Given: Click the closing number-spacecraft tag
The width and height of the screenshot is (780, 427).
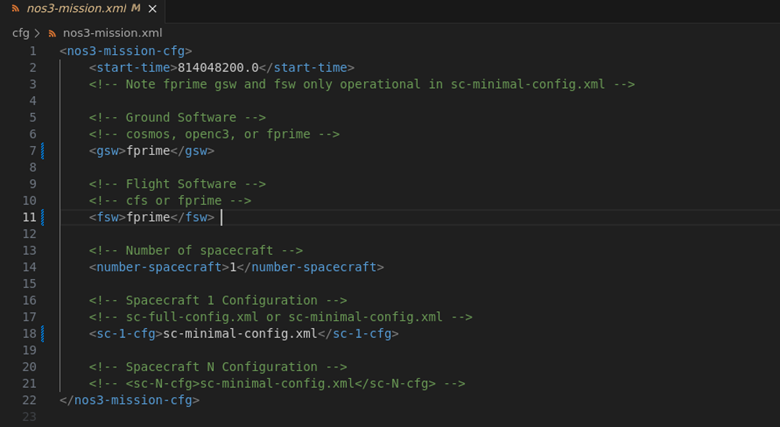Looking at the screenshot, I should 310,267.
